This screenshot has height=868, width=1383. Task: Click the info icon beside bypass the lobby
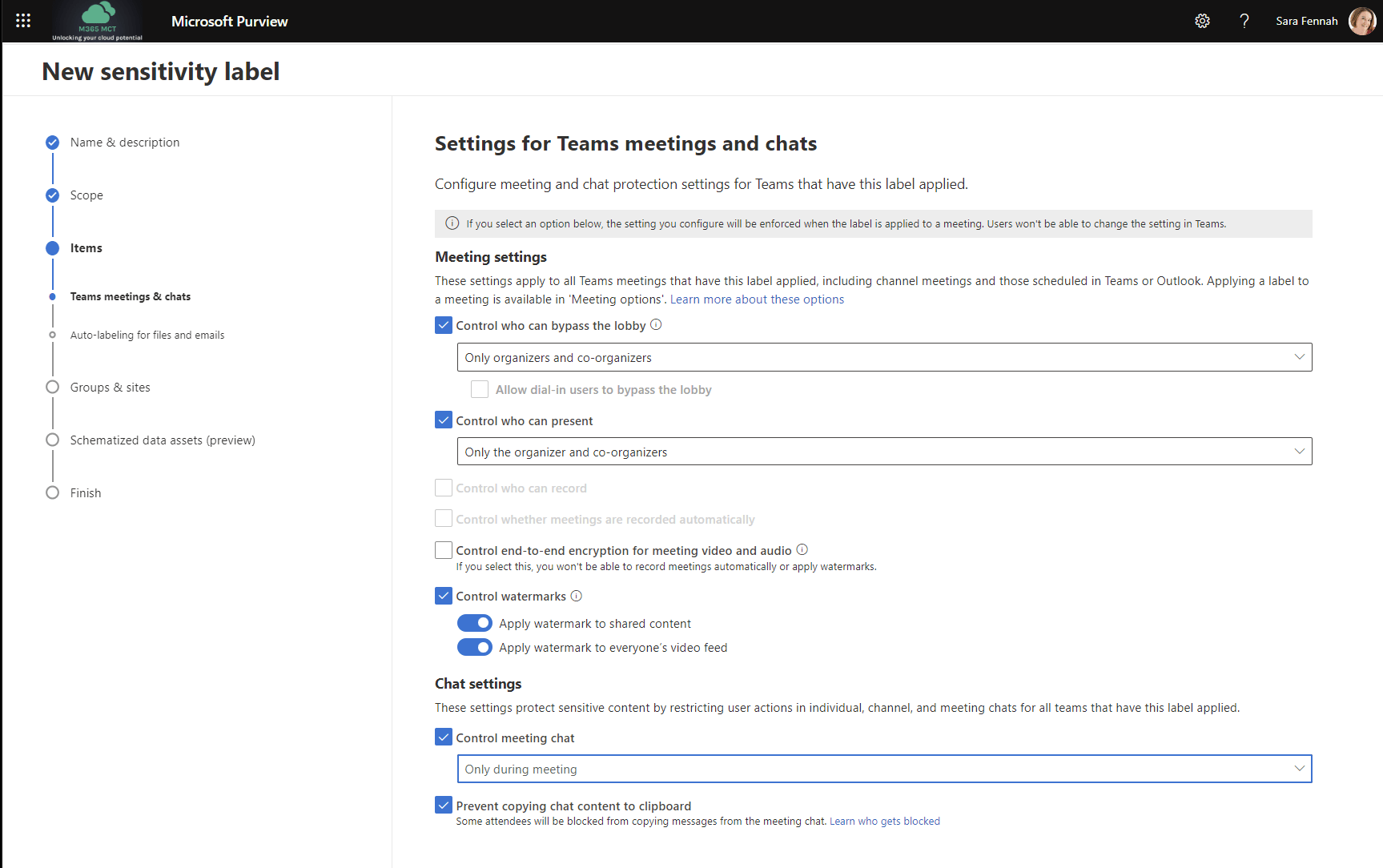point(656,324)
